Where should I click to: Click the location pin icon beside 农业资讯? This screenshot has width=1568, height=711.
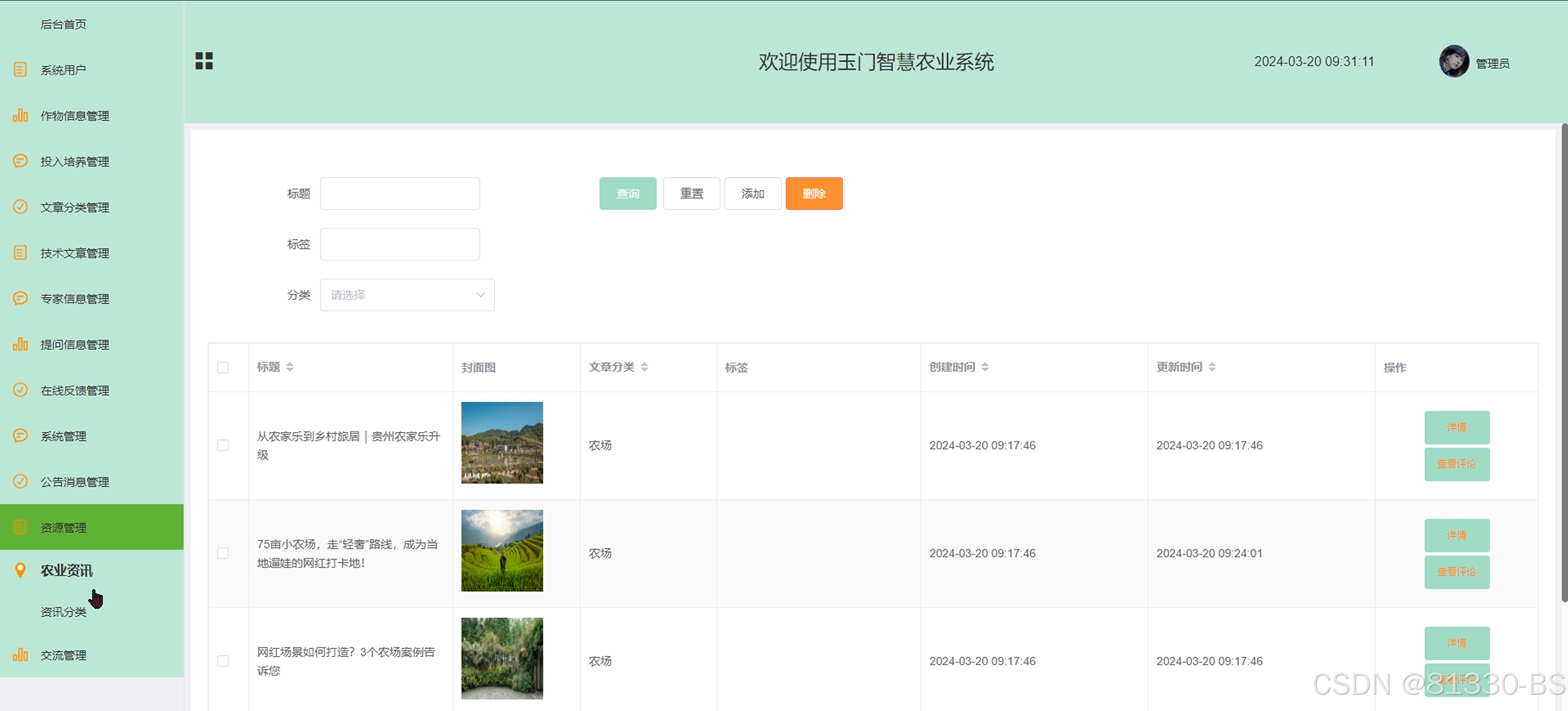[x=20, y=570]
